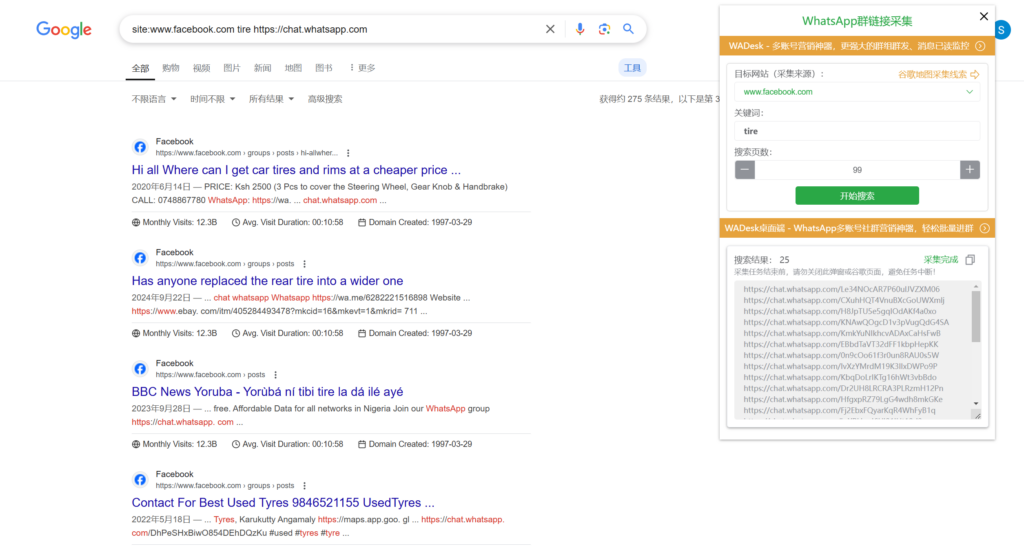Screen dimensions: 1024x548
Task: Open 'Has anyone replaced the rear tire' link
Action: click(x=267, y=281)
